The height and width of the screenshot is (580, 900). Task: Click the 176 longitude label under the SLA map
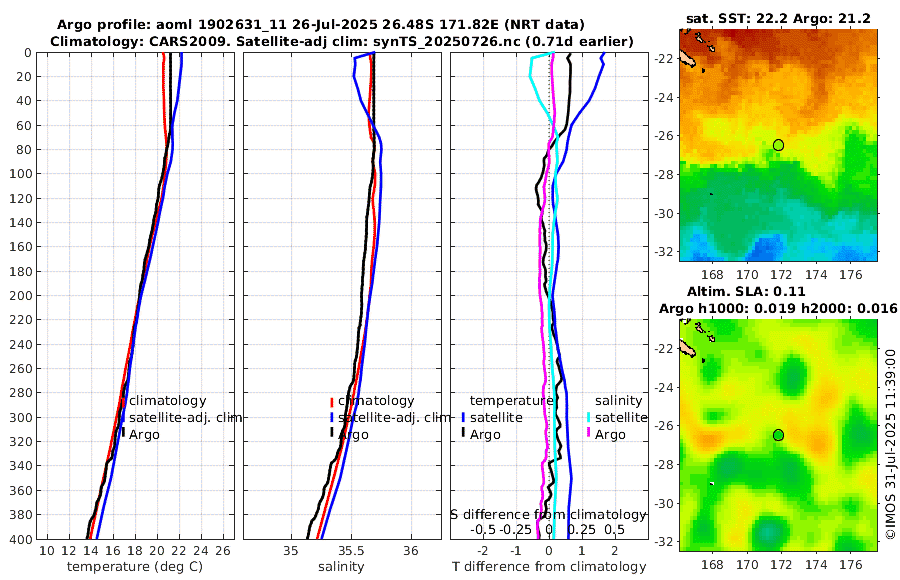coord(850,564)
